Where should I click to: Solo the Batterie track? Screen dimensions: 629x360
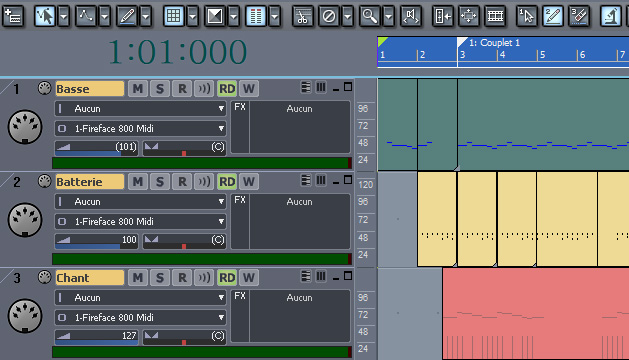pos(160,182)
